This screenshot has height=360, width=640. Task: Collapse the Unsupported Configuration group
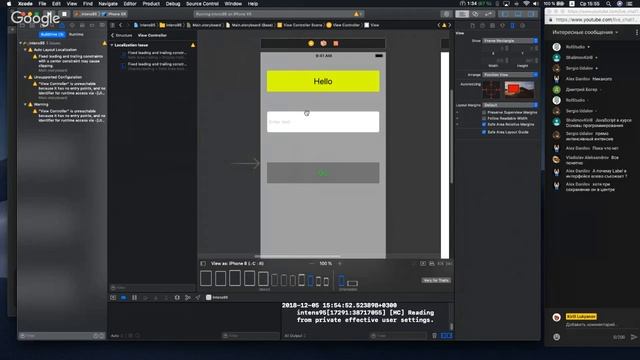25,77
